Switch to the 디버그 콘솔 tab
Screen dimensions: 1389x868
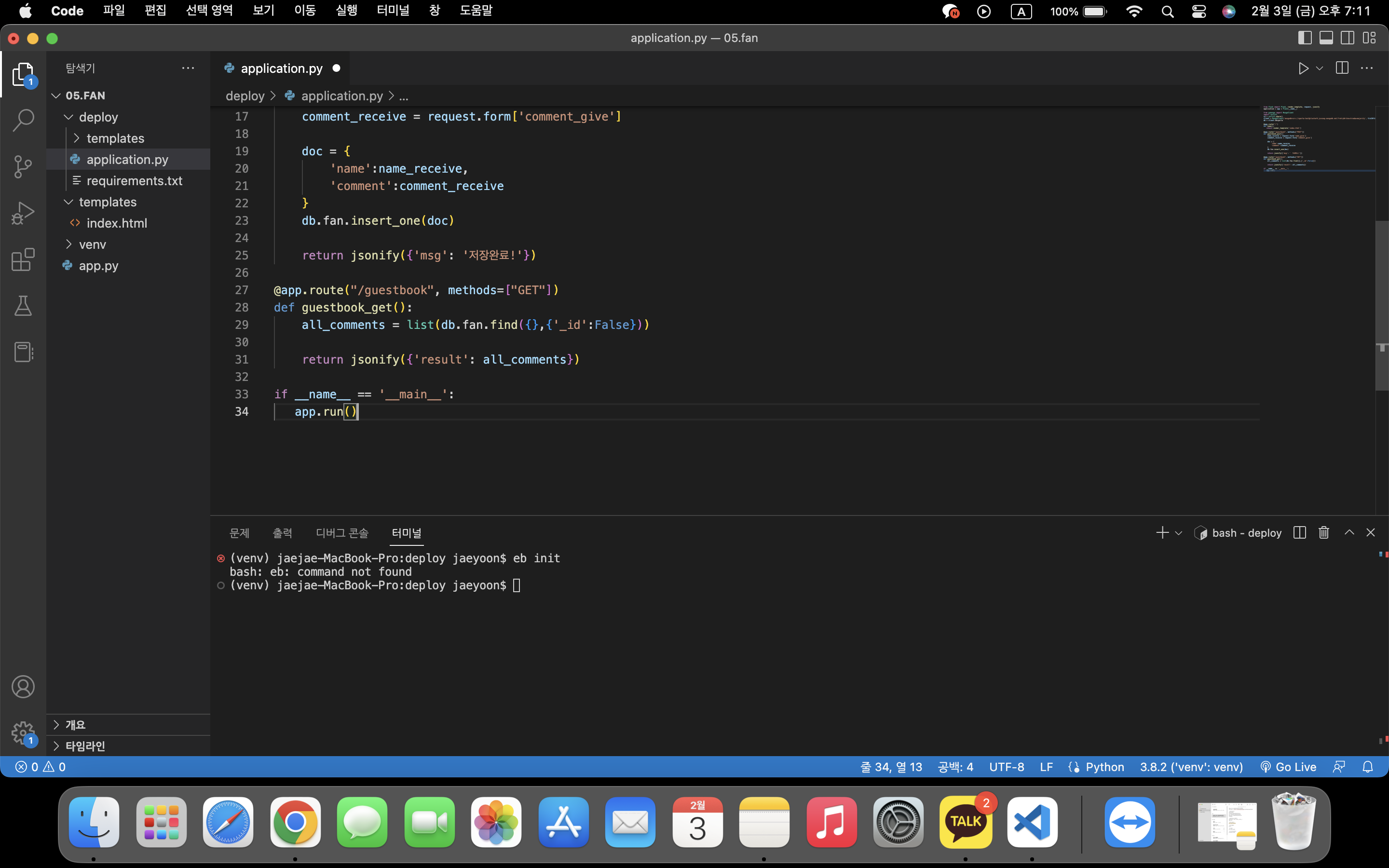click(342, 533)
